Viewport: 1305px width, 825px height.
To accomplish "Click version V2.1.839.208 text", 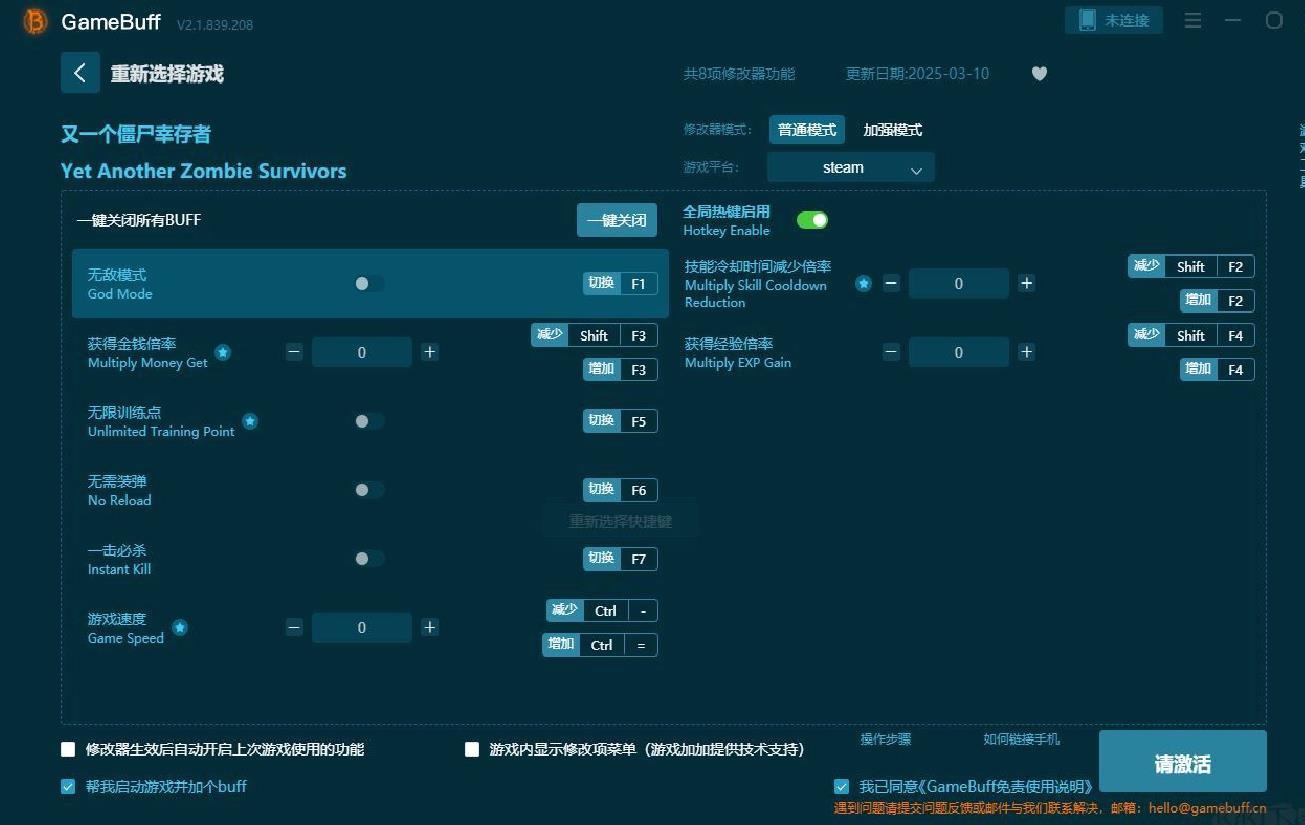I will point(215,24).
